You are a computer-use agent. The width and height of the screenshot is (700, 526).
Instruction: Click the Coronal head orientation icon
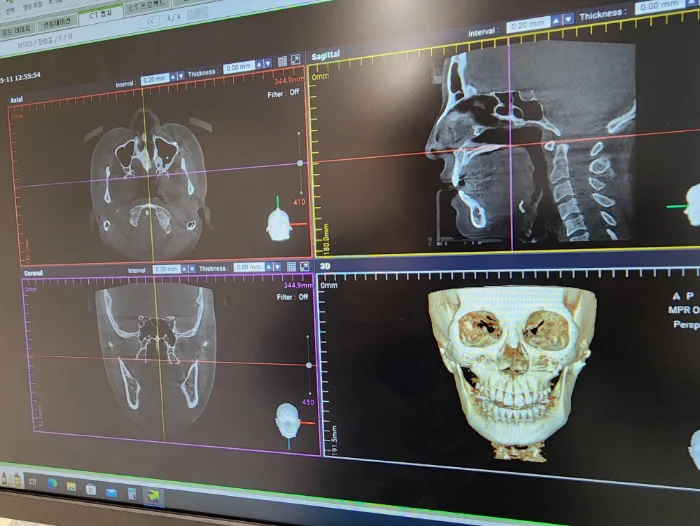(x=287, y=419)
